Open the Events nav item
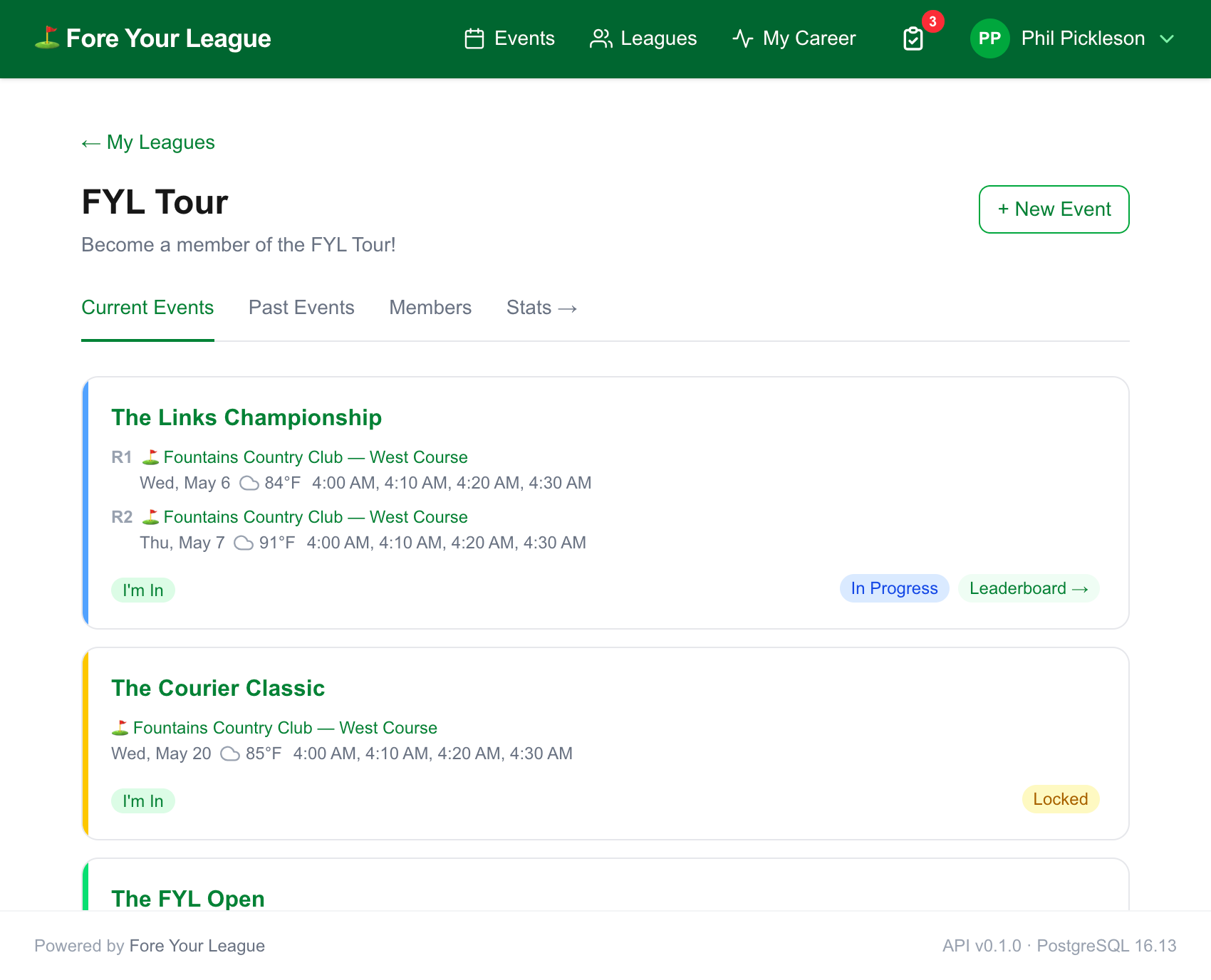Image resolution: width=1211 pixels, height=980 pixels. (x=510, y=38)
